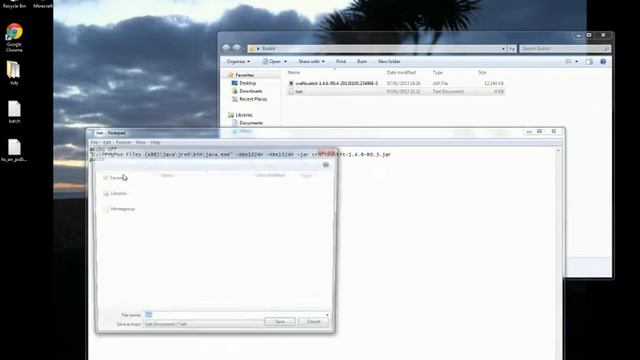Click Open in the Explorer toolbar

272,61
